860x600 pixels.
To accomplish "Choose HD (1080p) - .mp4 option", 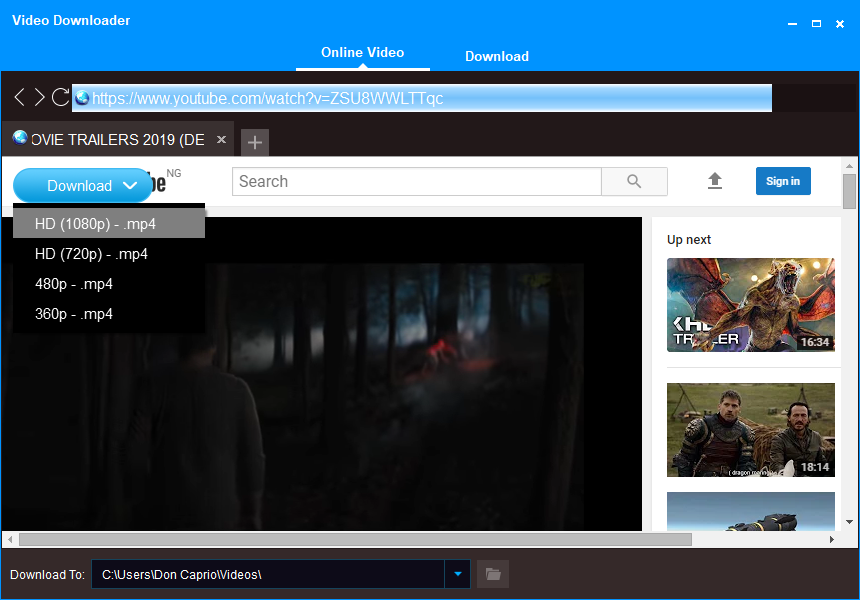I will point(109,224).
